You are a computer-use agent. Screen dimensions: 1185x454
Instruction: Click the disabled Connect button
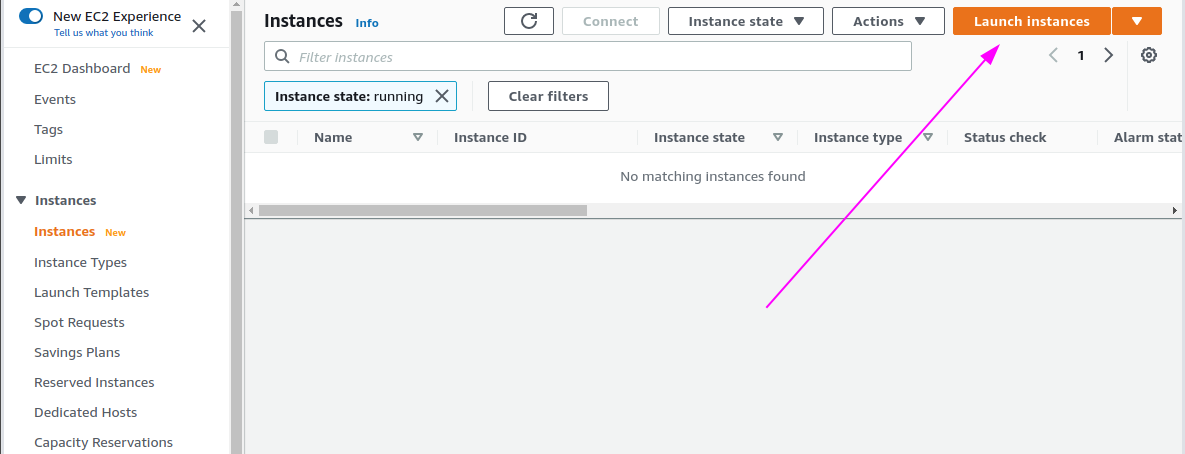coord(611,21)
